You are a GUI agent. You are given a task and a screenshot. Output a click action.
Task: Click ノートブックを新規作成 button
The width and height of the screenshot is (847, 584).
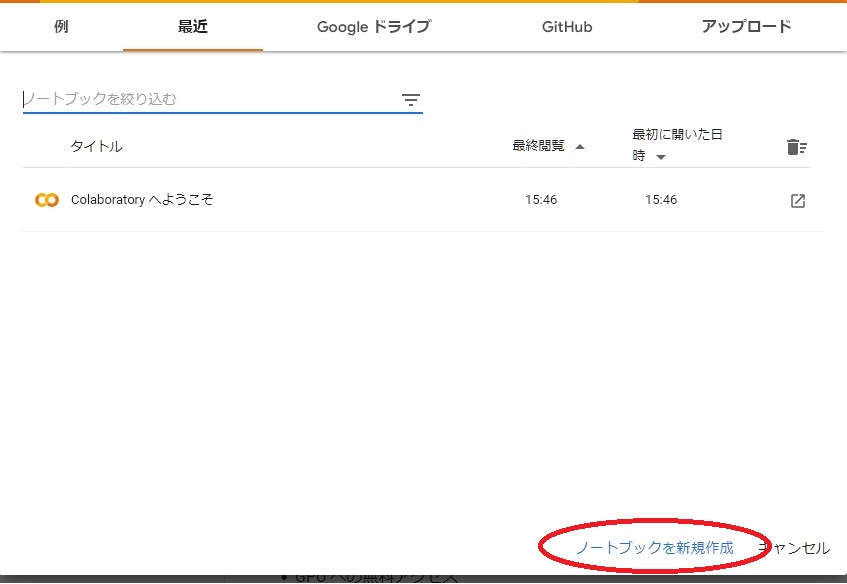pos(655,548)
